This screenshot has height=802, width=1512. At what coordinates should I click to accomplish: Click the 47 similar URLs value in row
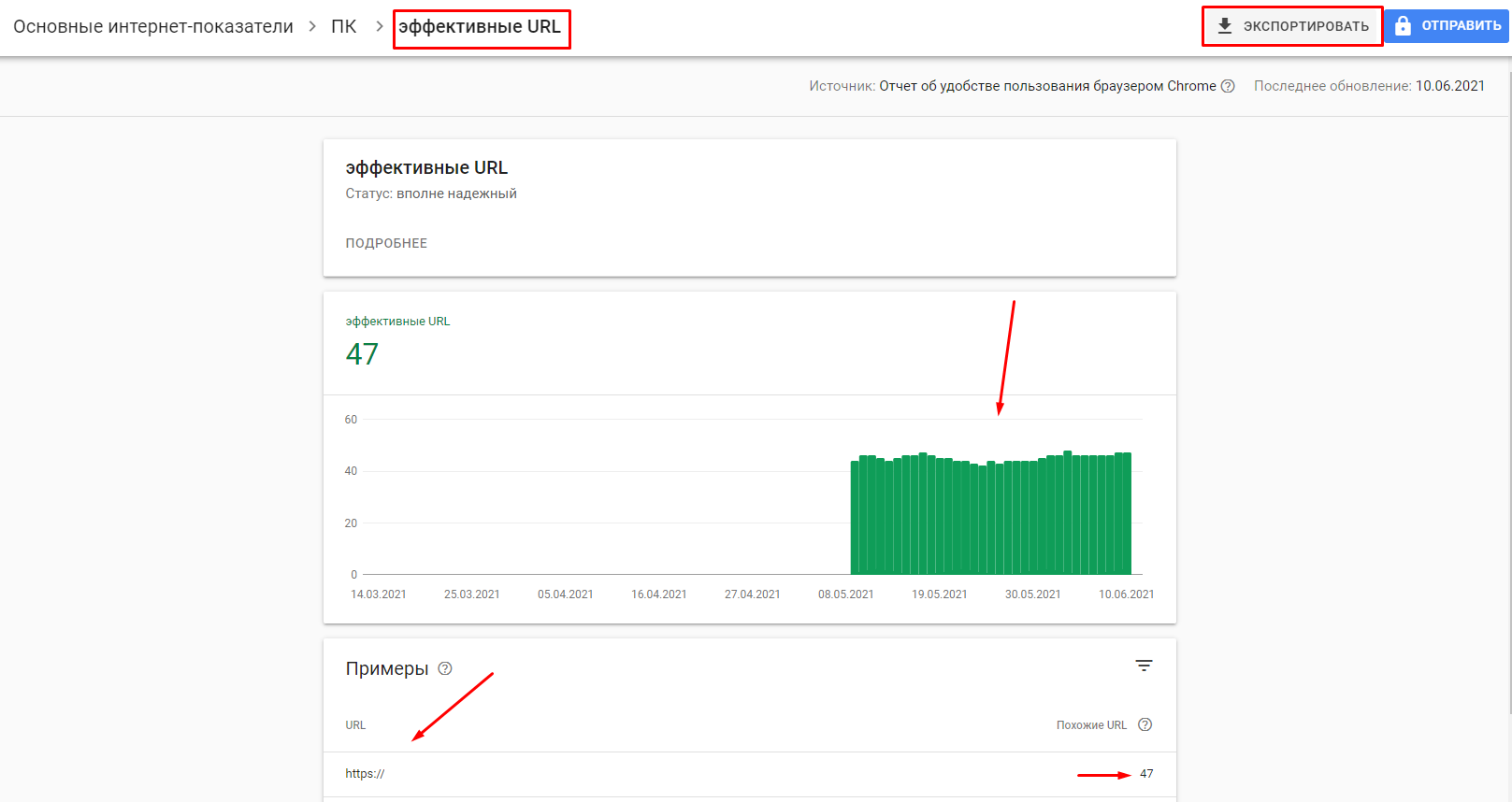(1146, 774)
